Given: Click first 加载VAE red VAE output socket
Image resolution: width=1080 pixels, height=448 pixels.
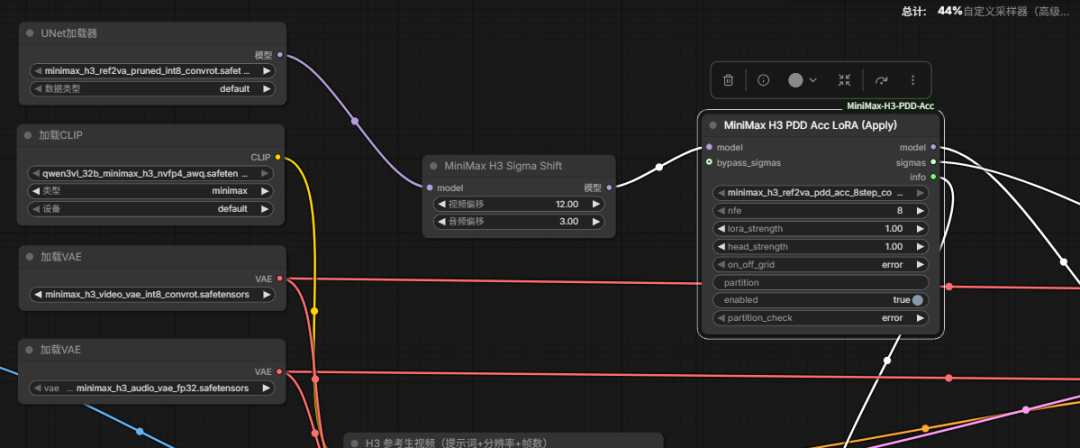Looking at the screenshot, I should (x=279, y=278).
